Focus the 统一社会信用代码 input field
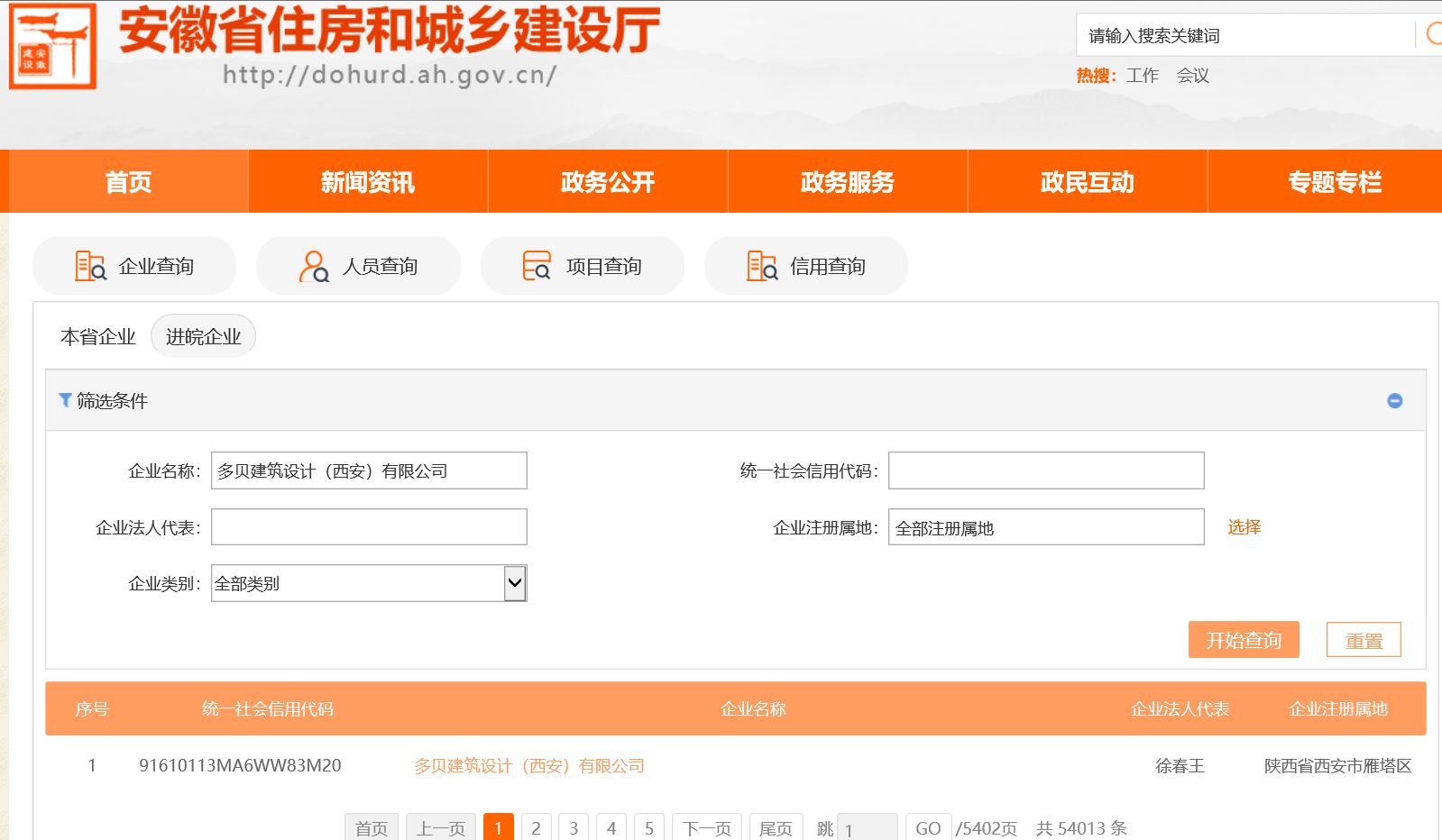The height and width of the screenshot is (840, 1442). [1046, 470]
